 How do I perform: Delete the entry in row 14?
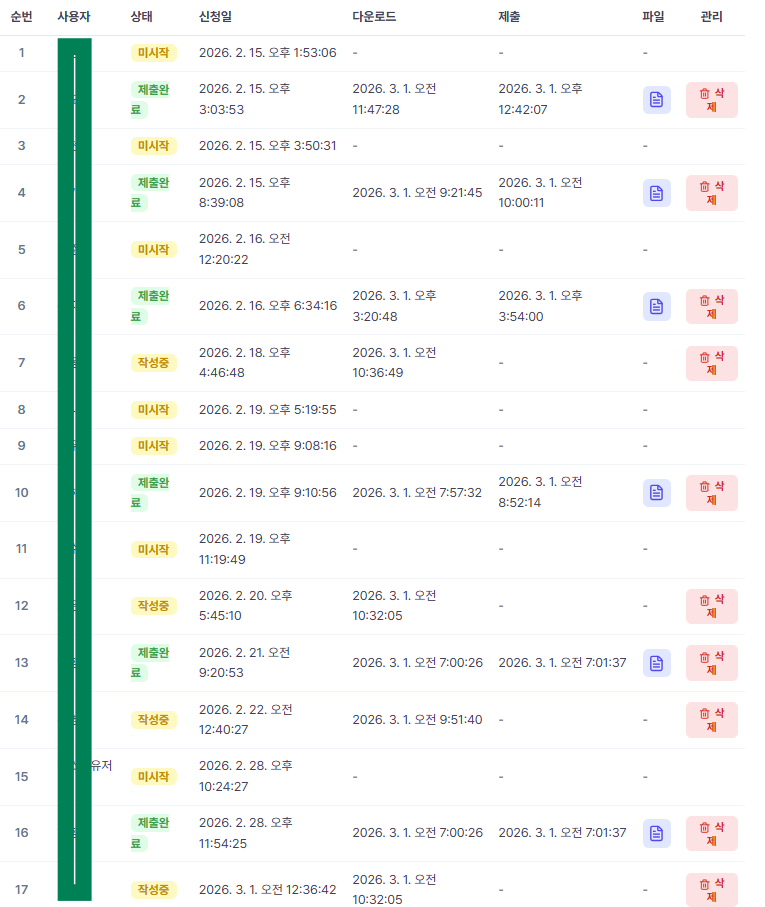pyautogui.click(x=711, y=719)
